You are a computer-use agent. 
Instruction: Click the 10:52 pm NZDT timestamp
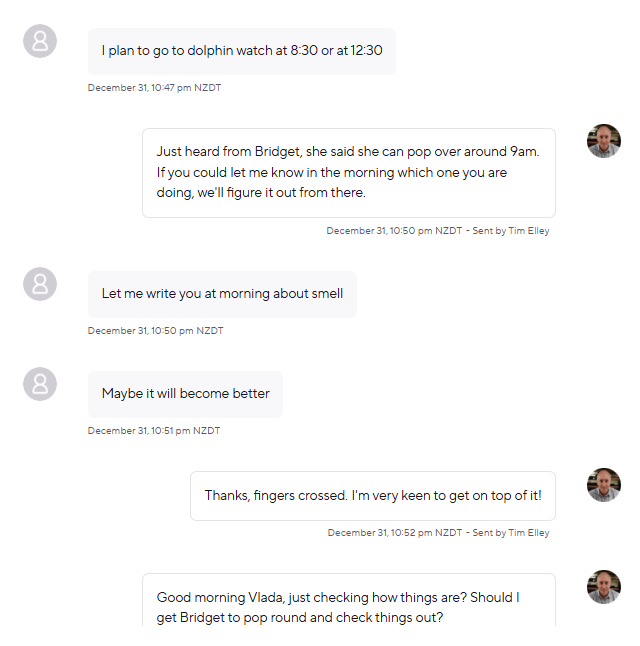[x=395, y=533]
